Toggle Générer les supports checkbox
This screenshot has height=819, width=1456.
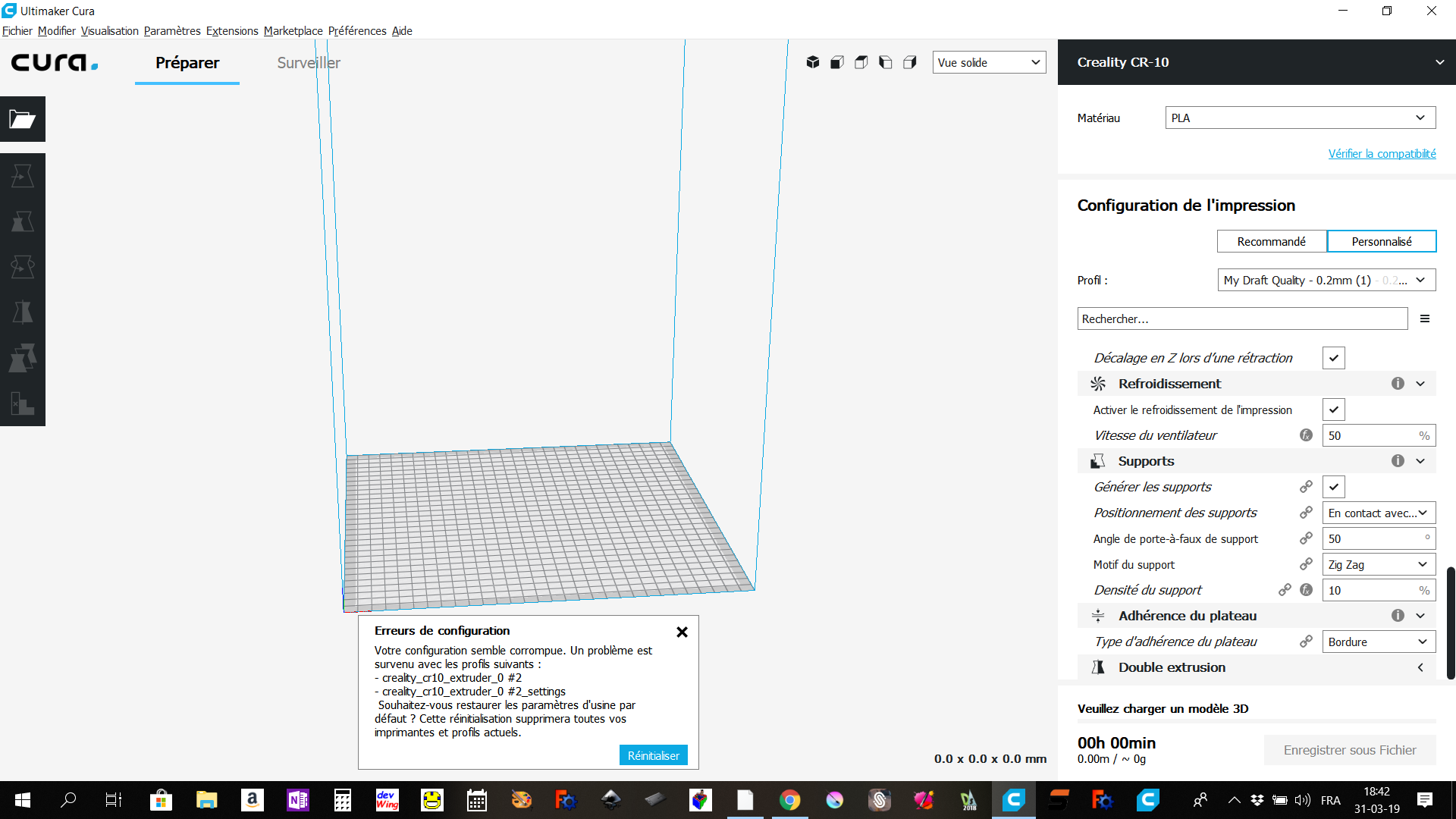pos(1333,487)
